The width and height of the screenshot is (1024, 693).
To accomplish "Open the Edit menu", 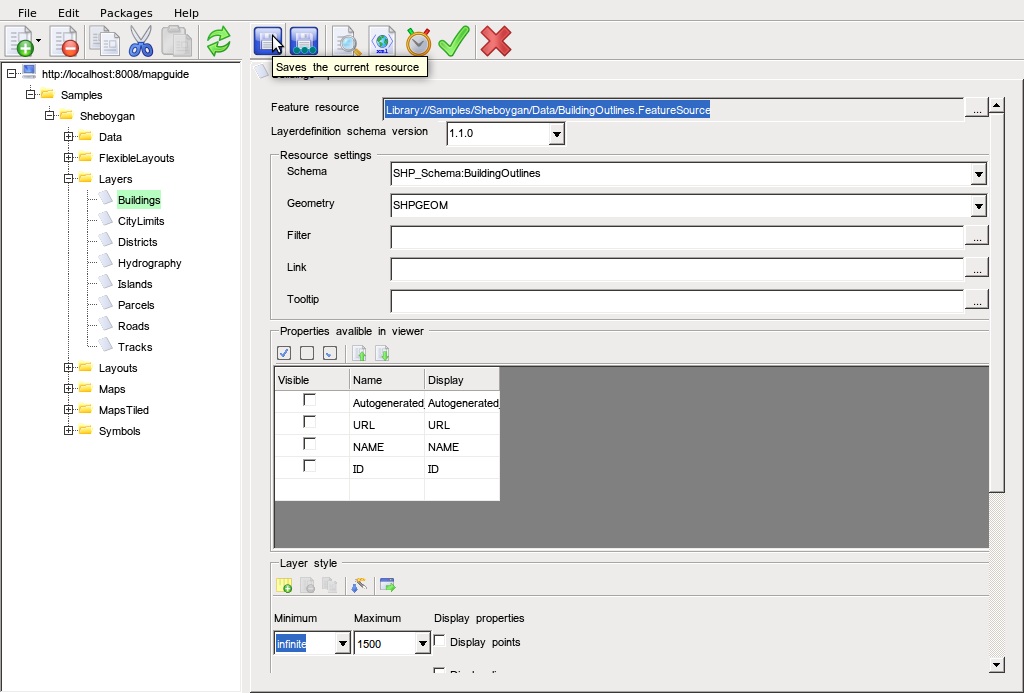I will point(68,13).
